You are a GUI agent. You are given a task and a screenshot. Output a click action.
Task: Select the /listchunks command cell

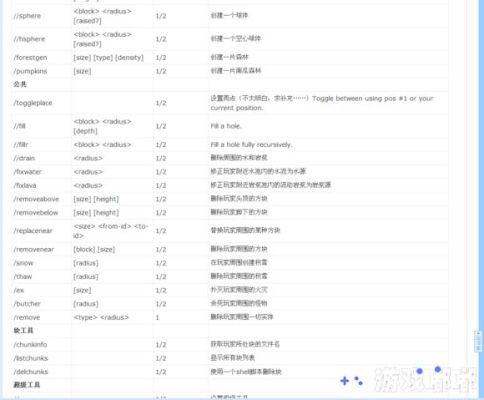coord(31,358)
